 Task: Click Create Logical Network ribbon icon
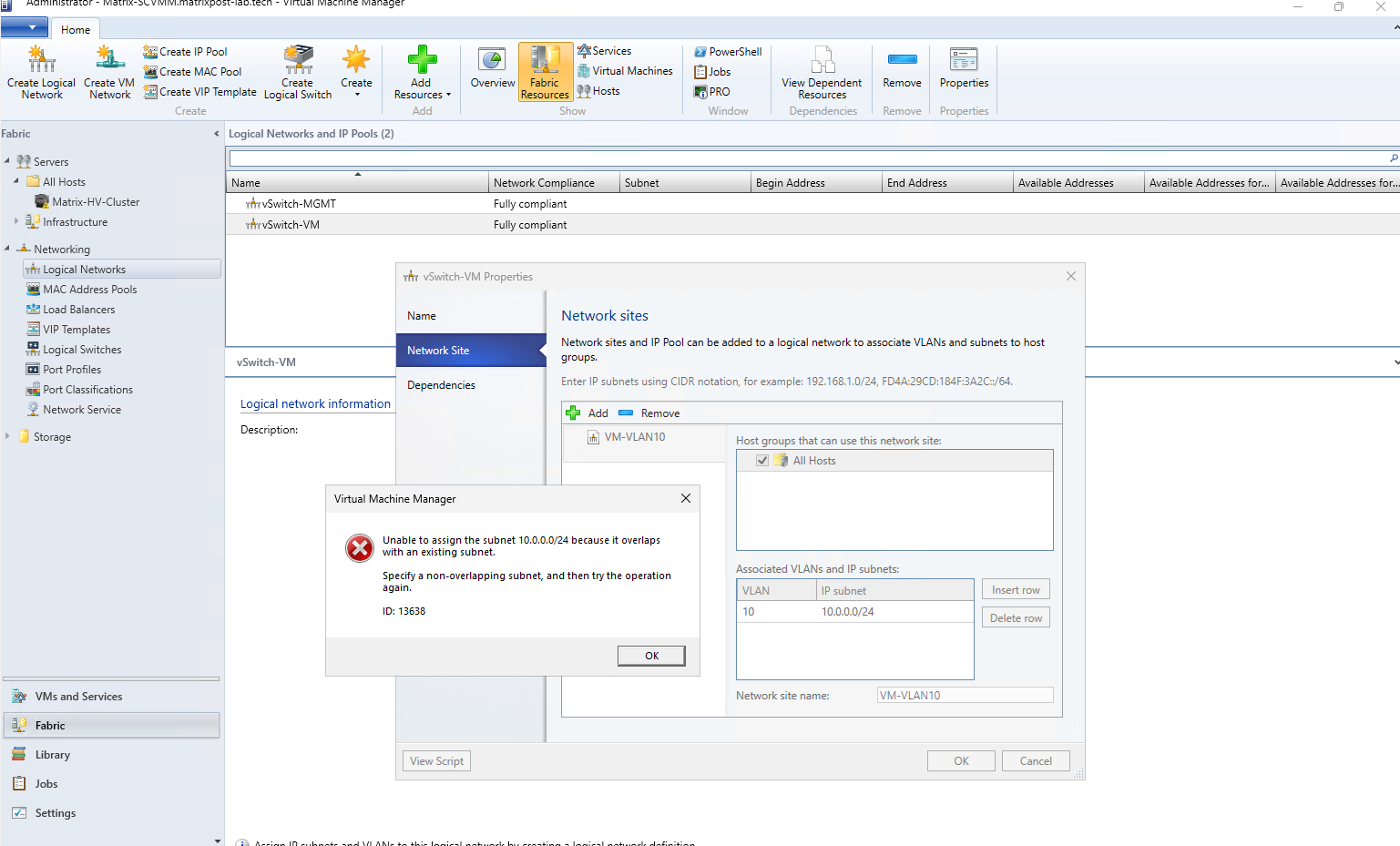pyautogui.click(x=41, y=72)
